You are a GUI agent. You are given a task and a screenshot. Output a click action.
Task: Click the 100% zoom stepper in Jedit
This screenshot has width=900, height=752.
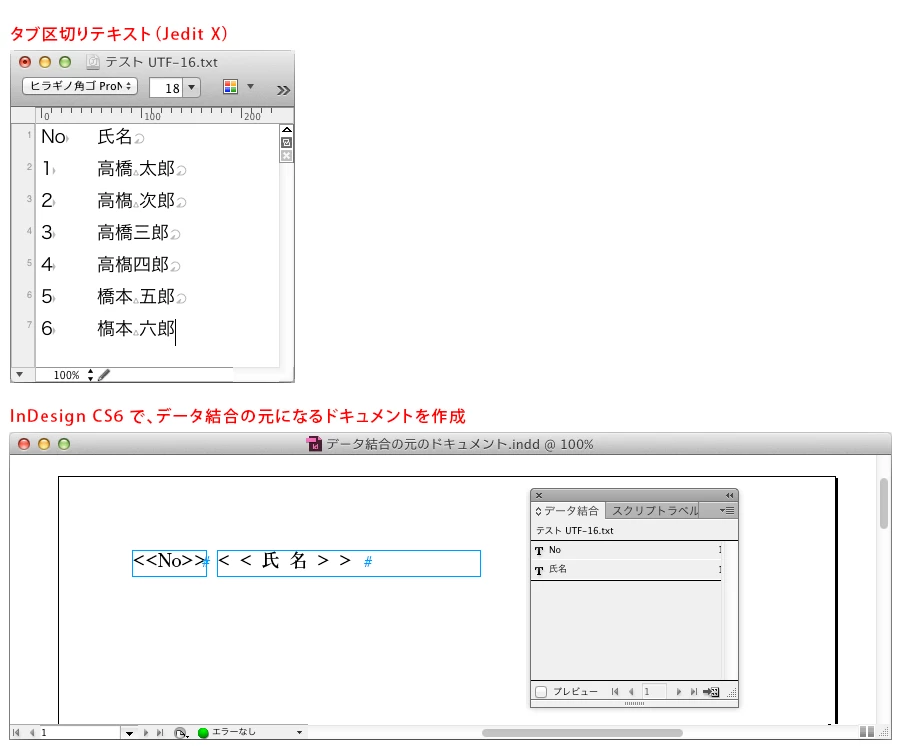90,375
